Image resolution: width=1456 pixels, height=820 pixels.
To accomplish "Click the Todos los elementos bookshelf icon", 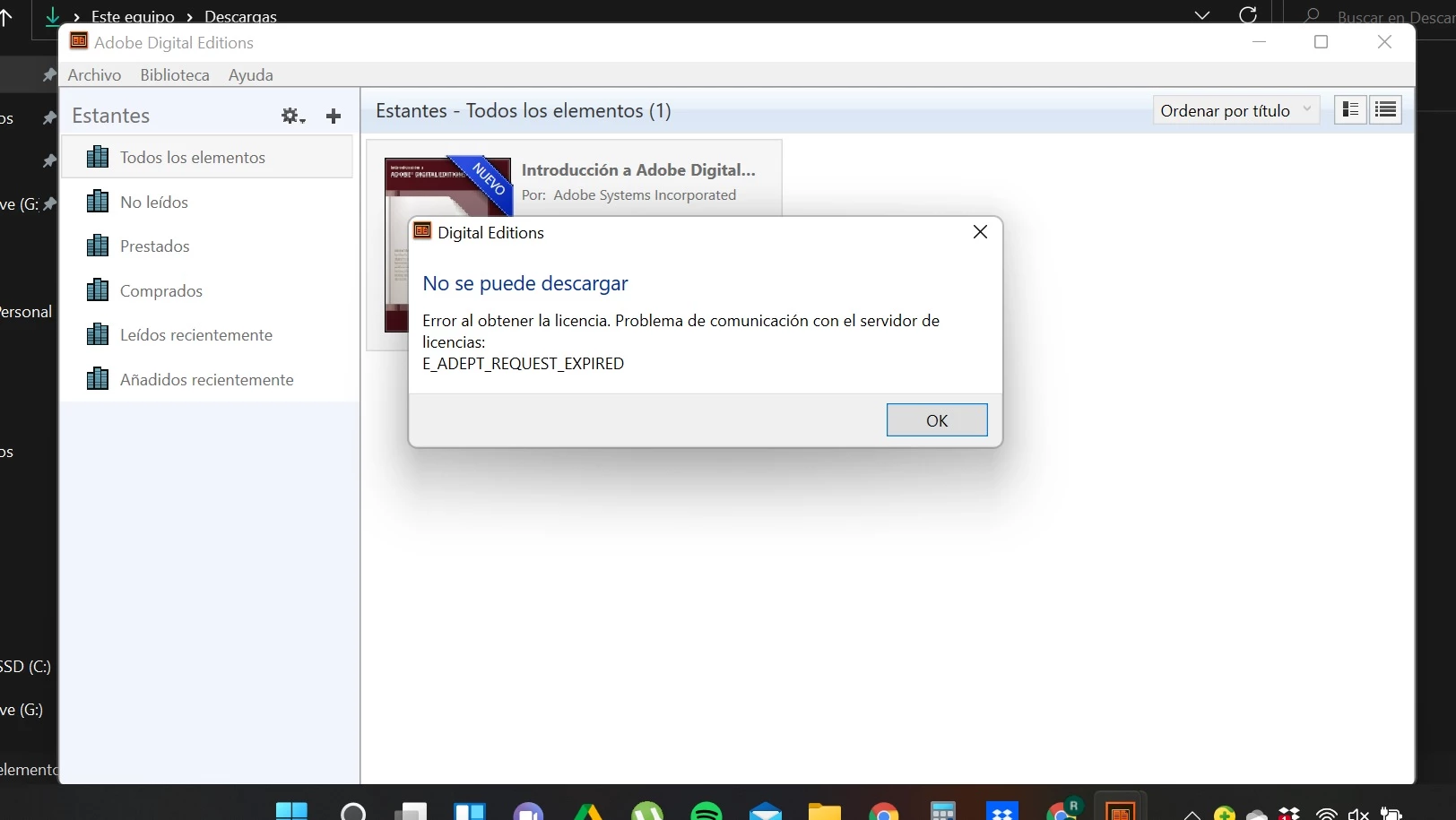I will pyautogui.click(x=98, y=158).
